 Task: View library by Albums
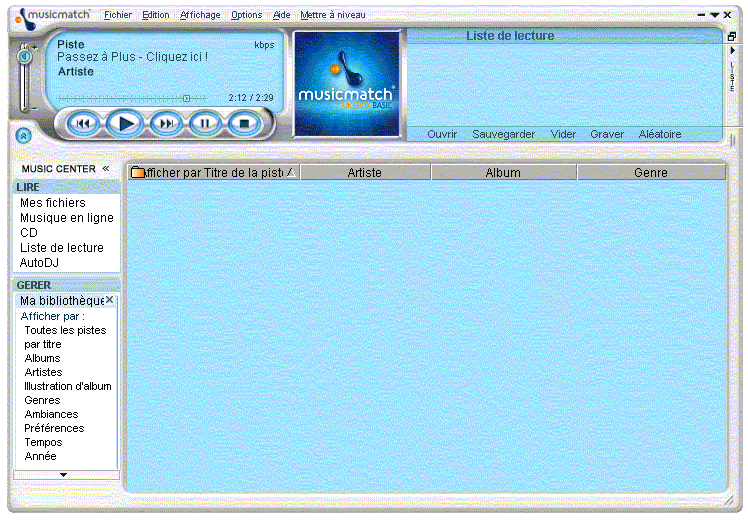(42, 358)
